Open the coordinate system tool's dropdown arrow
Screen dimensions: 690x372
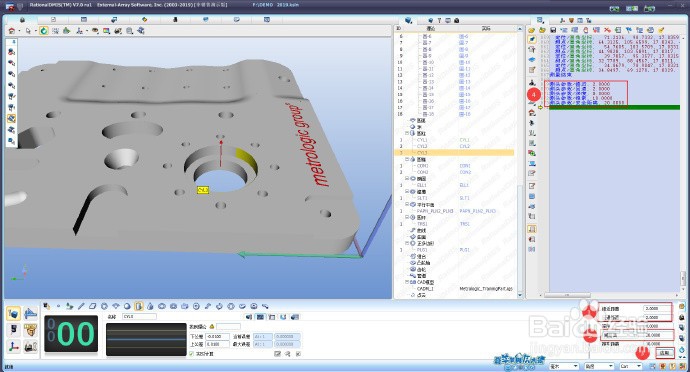[86, 31]
